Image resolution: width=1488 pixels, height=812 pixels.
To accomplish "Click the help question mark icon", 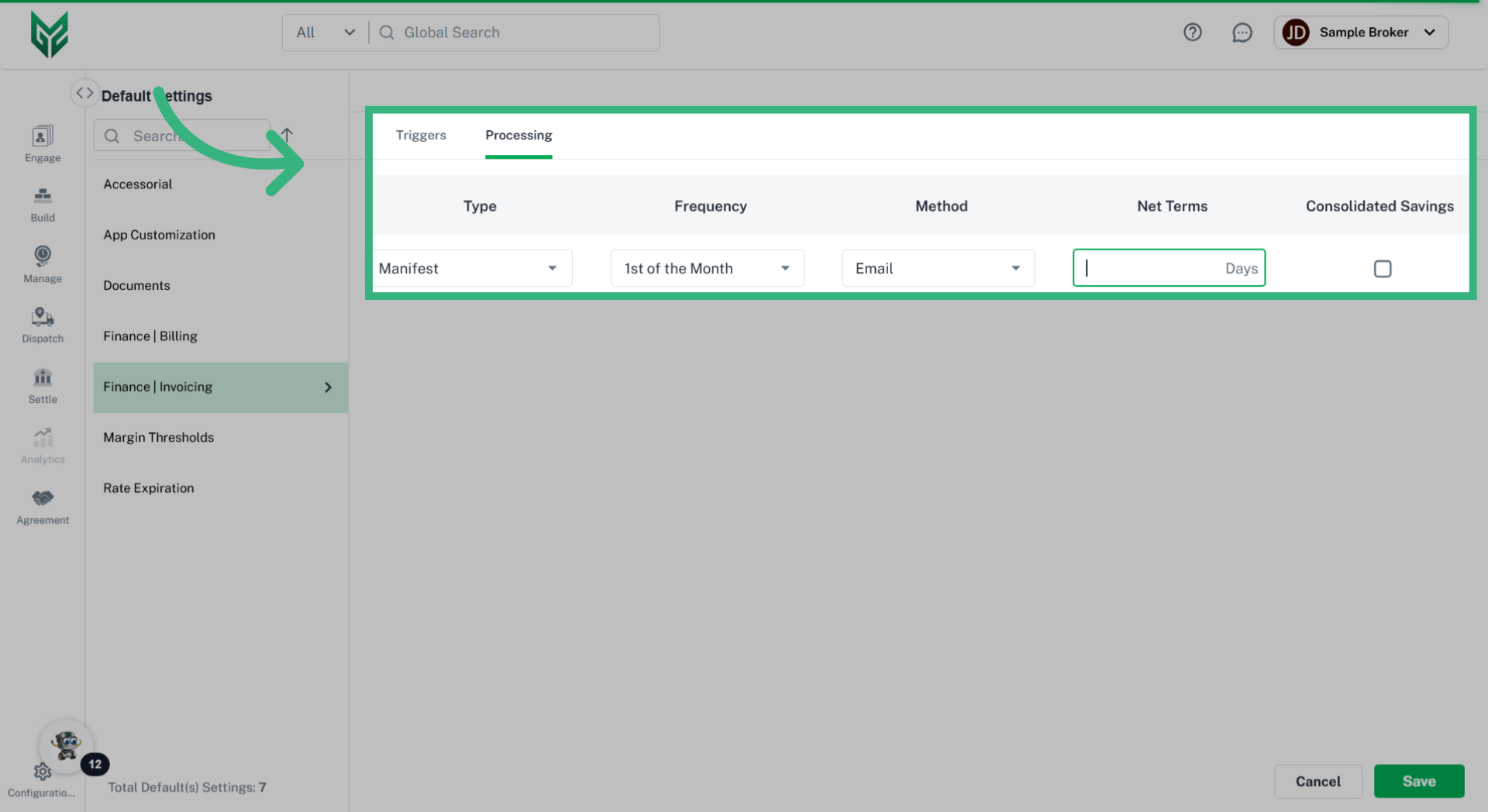I will (1193, 33).
